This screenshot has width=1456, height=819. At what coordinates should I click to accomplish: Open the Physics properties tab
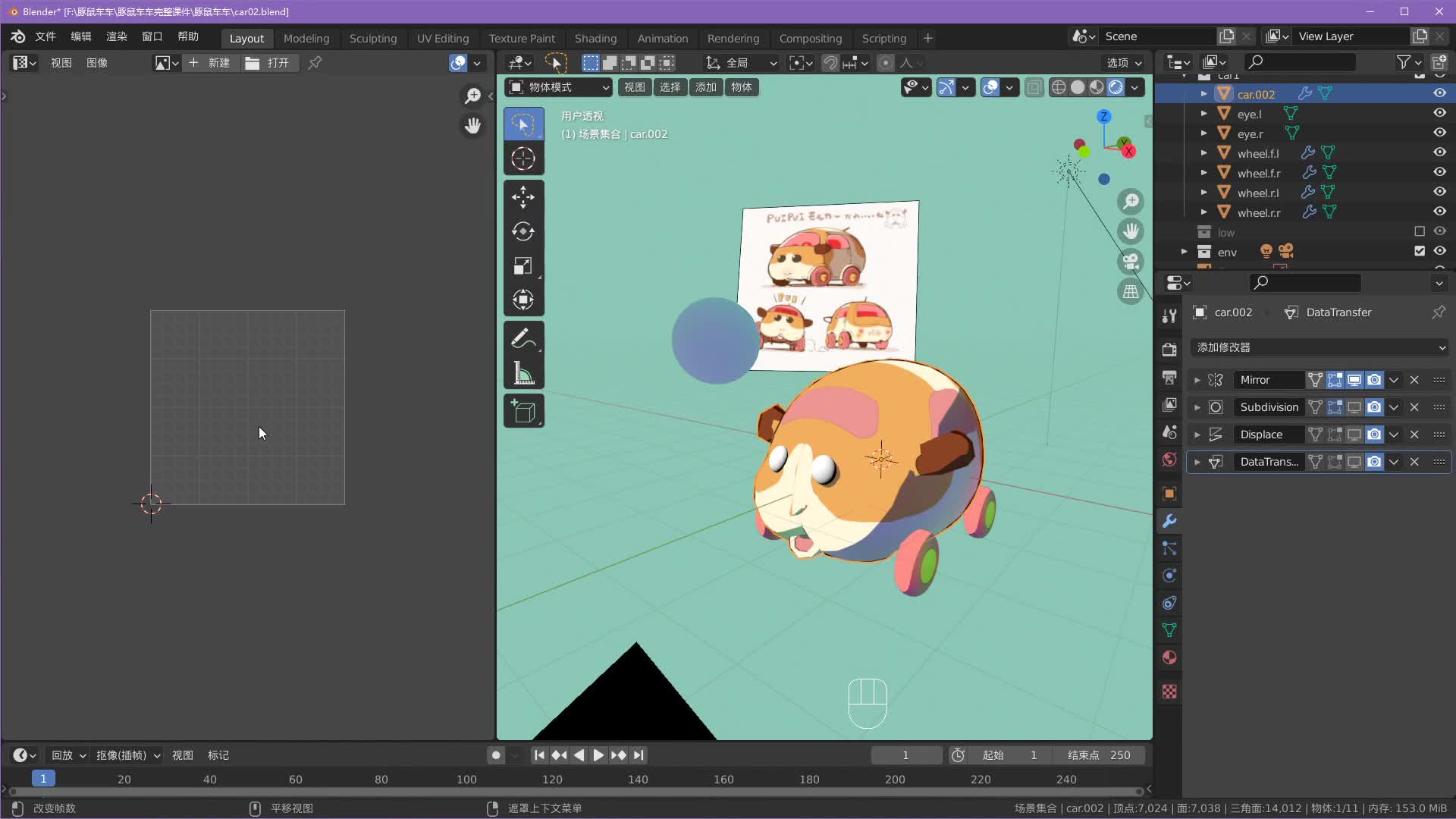[1169, 576]
